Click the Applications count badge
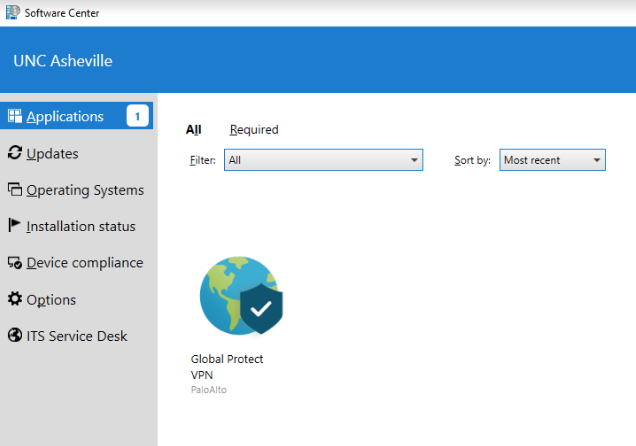The image size is (636, 446). [137, 116]
